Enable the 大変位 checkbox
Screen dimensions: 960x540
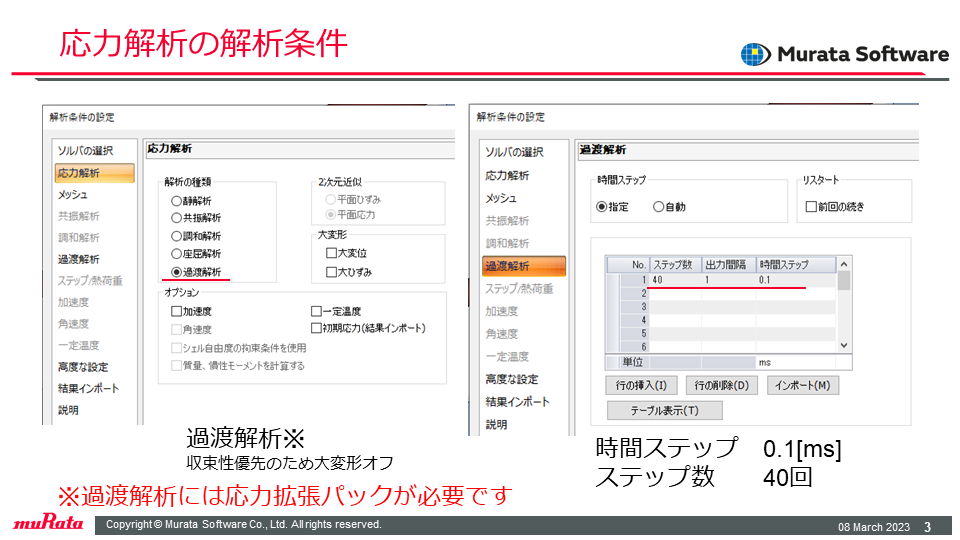tap(331, 253)
